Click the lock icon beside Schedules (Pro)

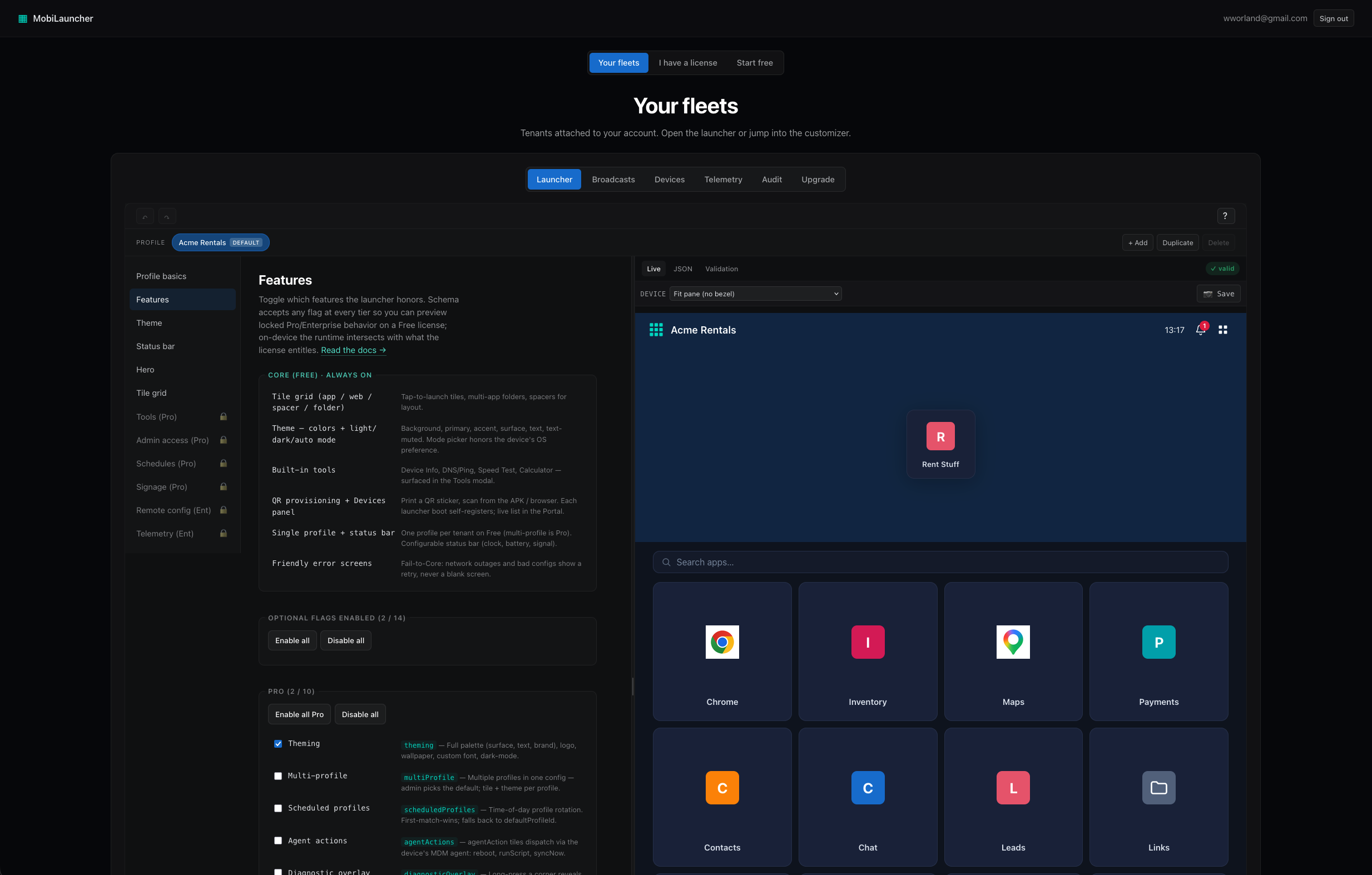224,463
